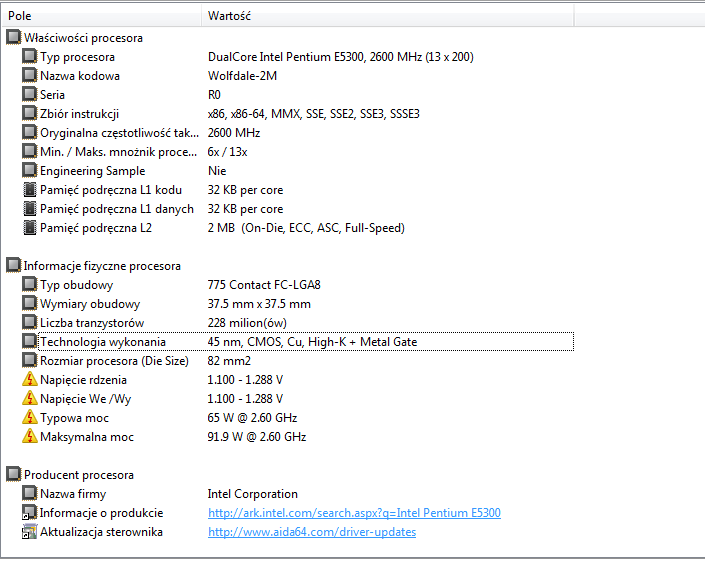Image resolution: width=705 pixels, height=561 pixels.
Task: Click the icon next to Liczba tranzystorów
Action: [30, 322]
